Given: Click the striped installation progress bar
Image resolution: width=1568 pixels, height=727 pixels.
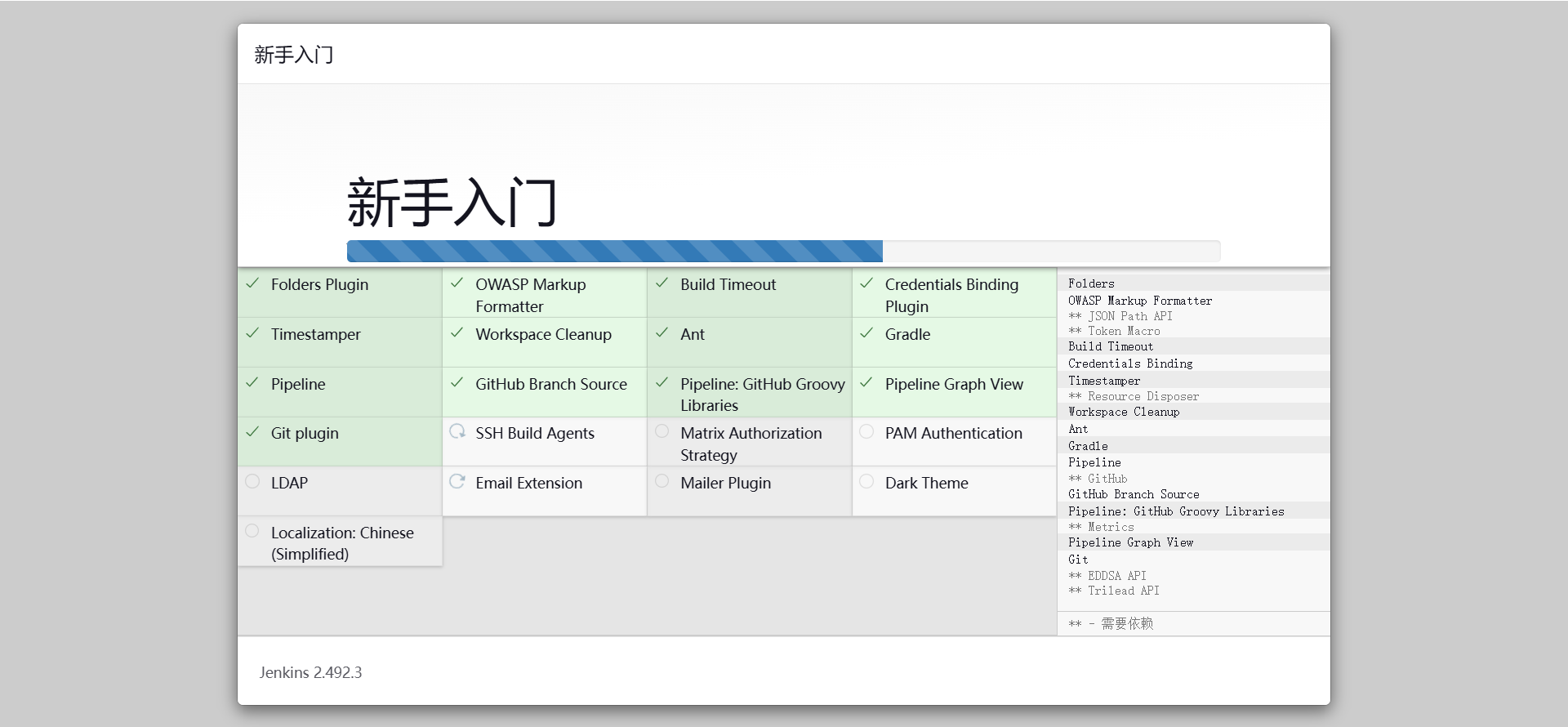Looking at the screenshot, I should tap(614, 251).
